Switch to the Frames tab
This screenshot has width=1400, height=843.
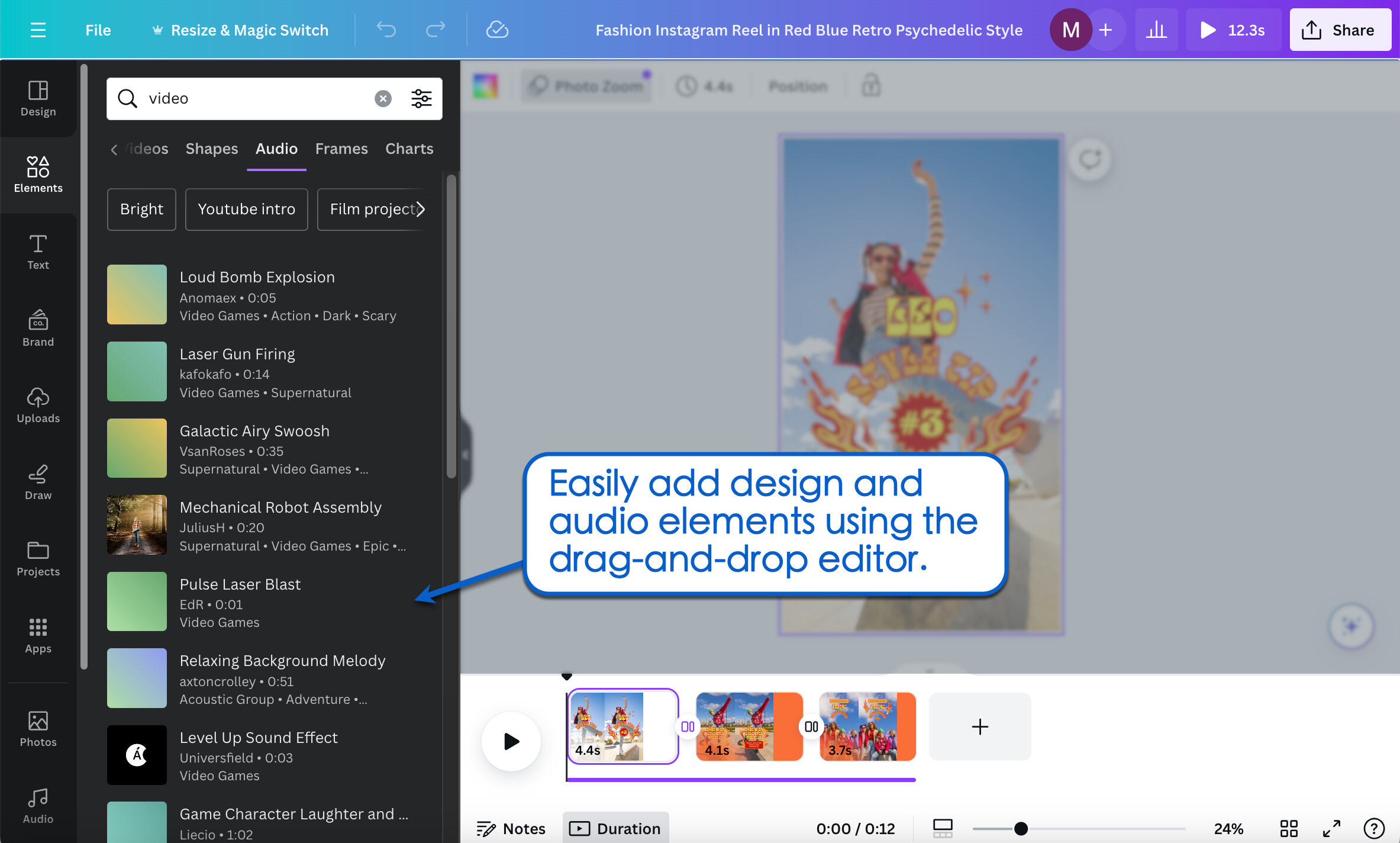(x=341, y=149)
